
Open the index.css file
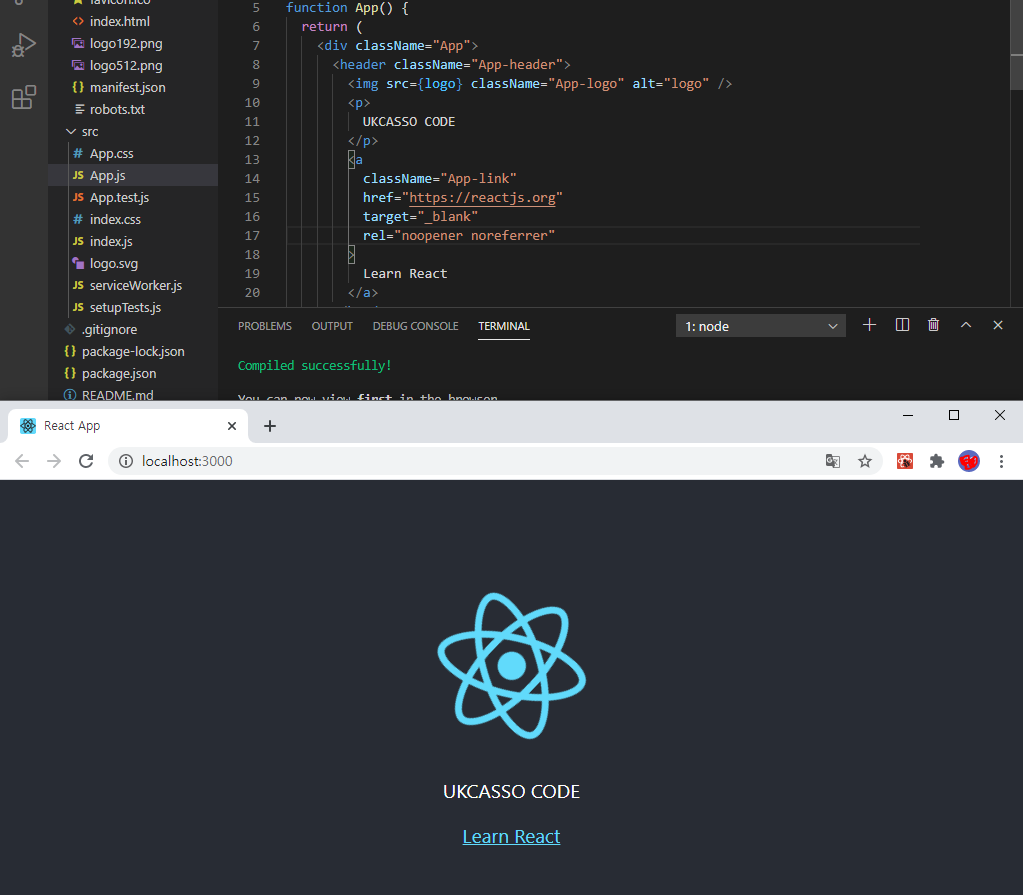point(115,219)
